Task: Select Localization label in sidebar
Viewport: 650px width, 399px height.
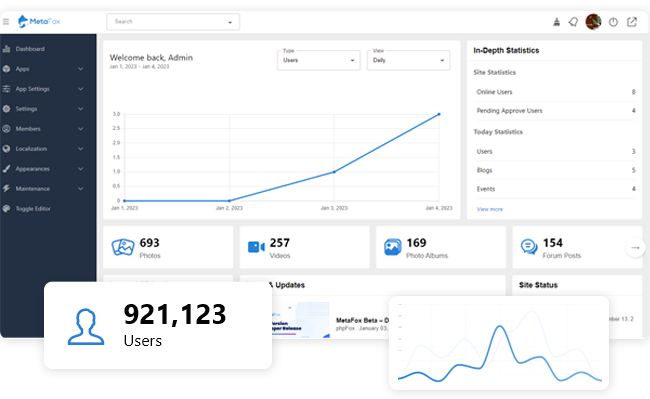Action: click(x=31, y=149)
